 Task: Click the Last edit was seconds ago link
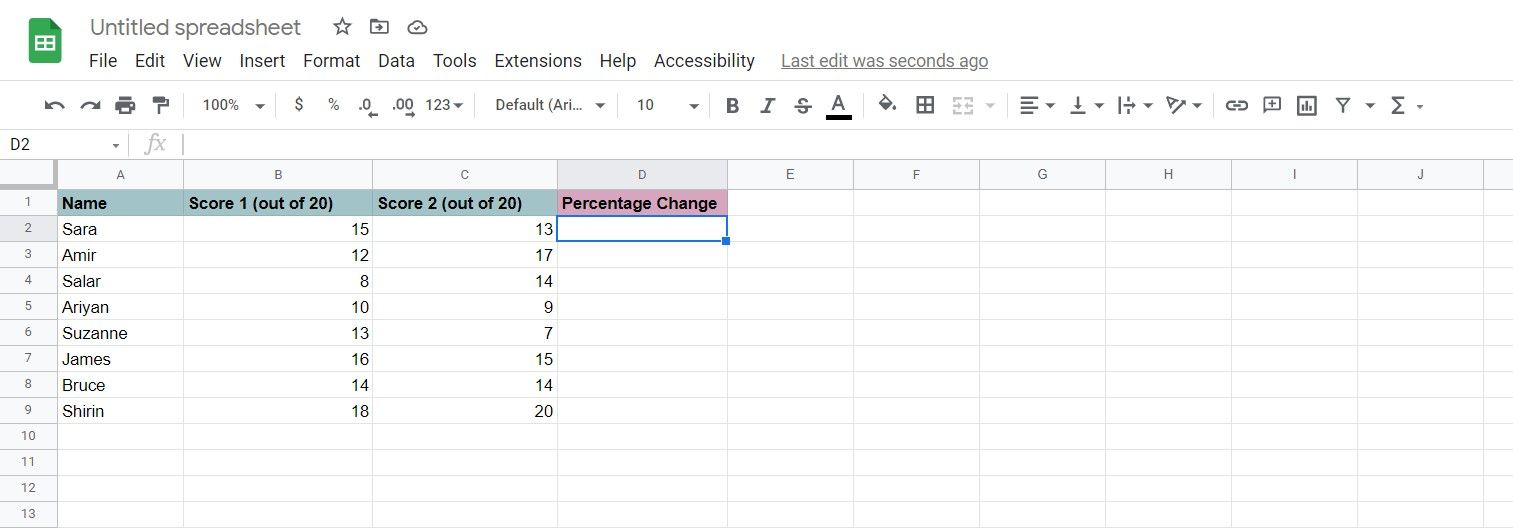884,61
